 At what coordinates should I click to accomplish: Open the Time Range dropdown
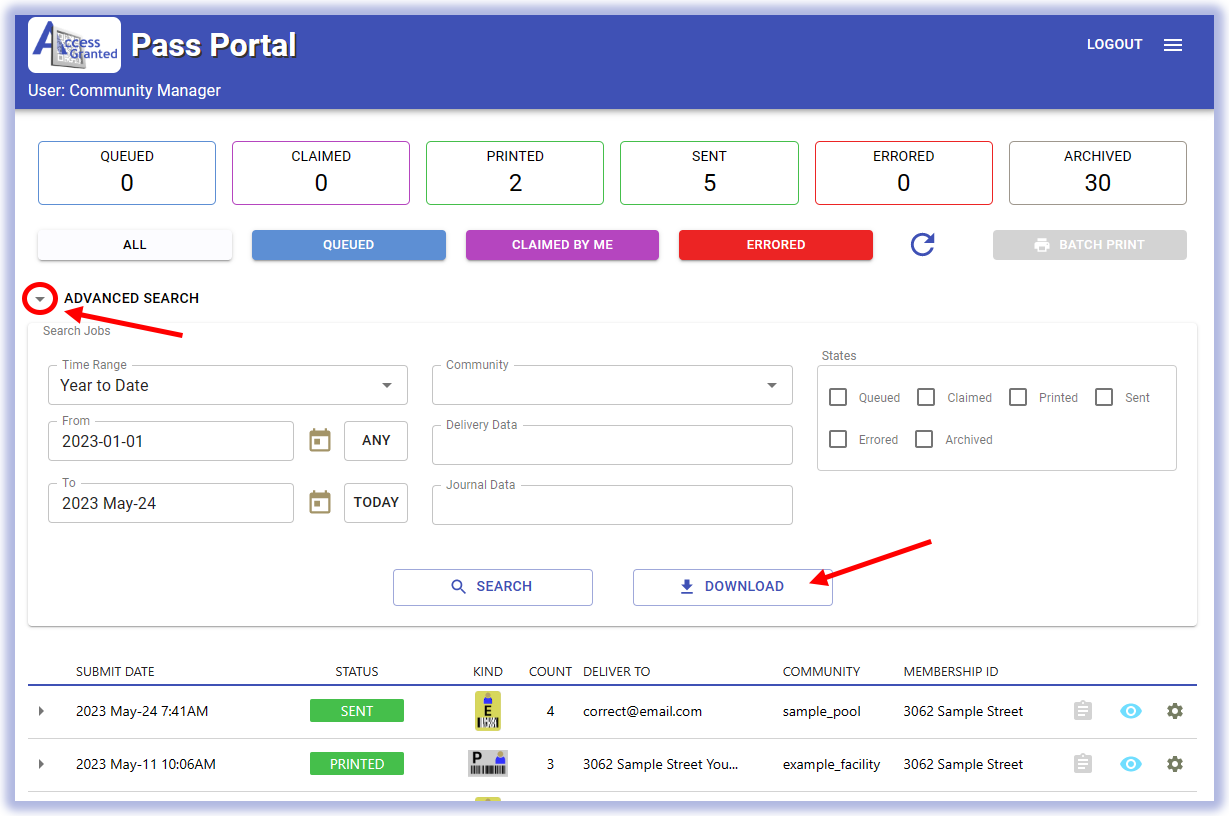[x=228, y=385]
